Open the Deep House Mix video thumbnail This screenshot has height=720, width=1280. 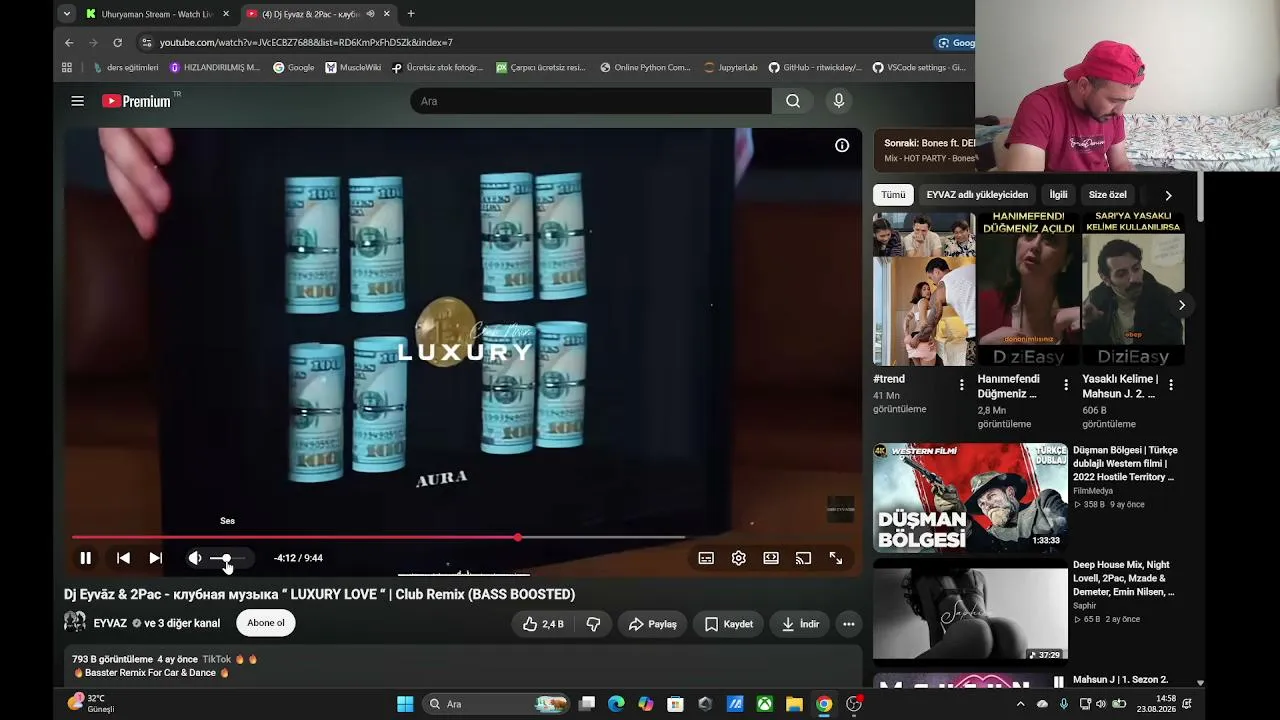[970, 611]
